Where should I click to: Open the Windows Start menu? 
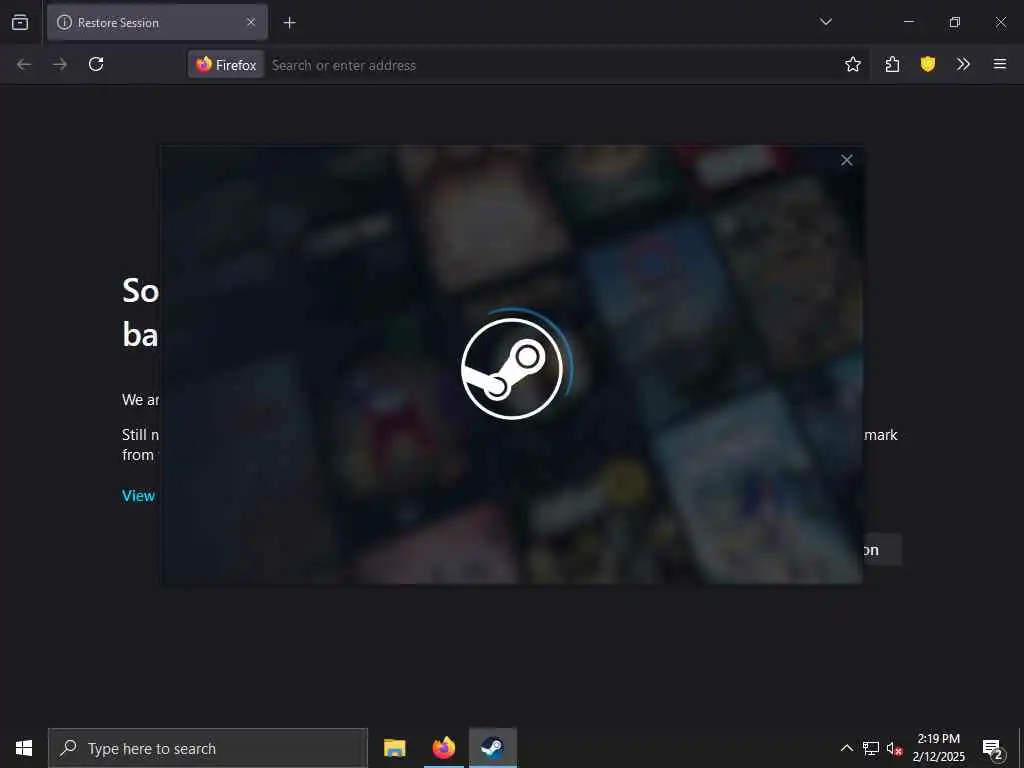pyautogui.click(x=24, y=748)
